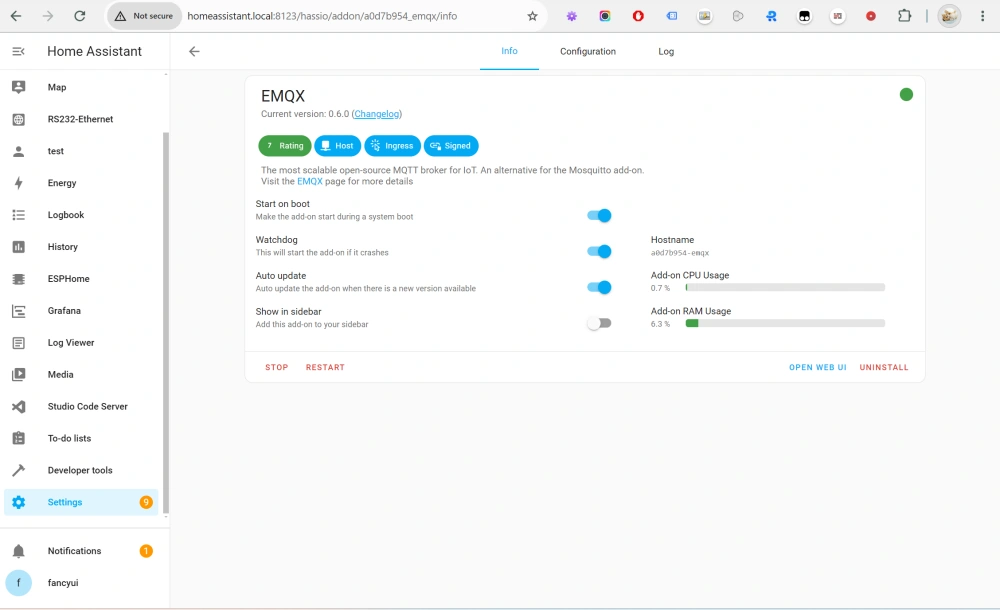Open the Log tab

[x=666, y=51]
